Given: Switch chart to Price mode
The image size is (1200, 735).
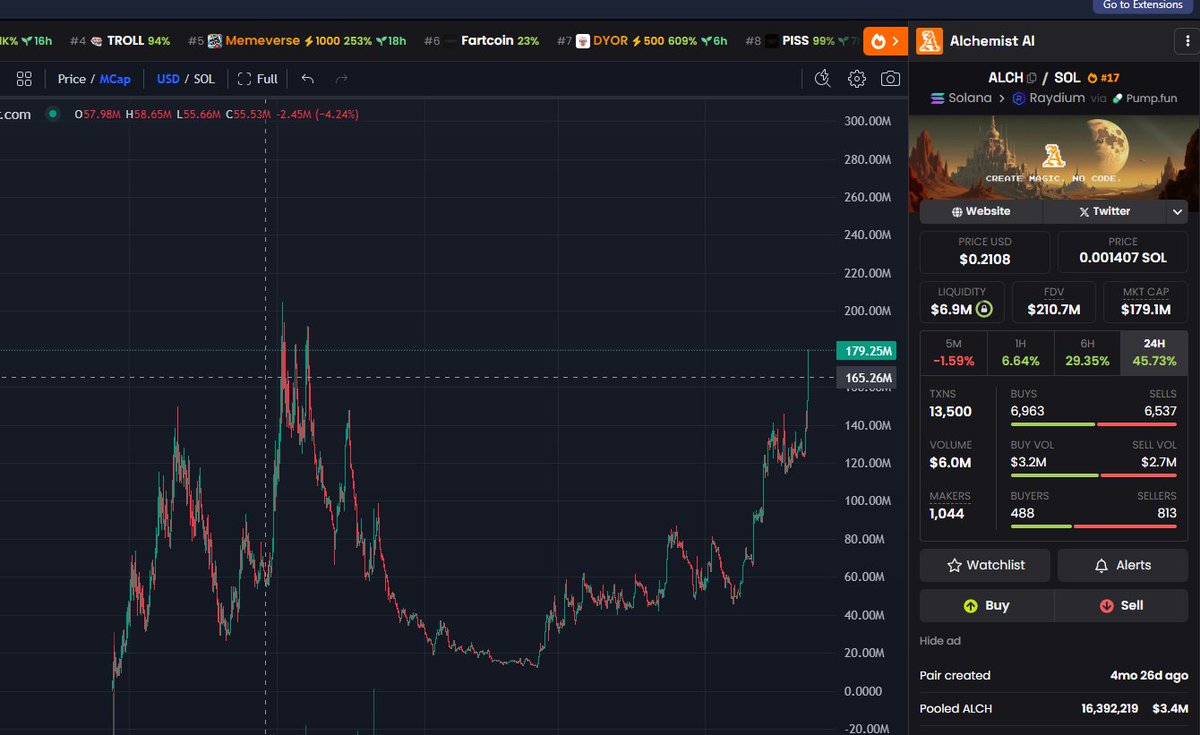Looking at the screenshot, I should point(72,78).
